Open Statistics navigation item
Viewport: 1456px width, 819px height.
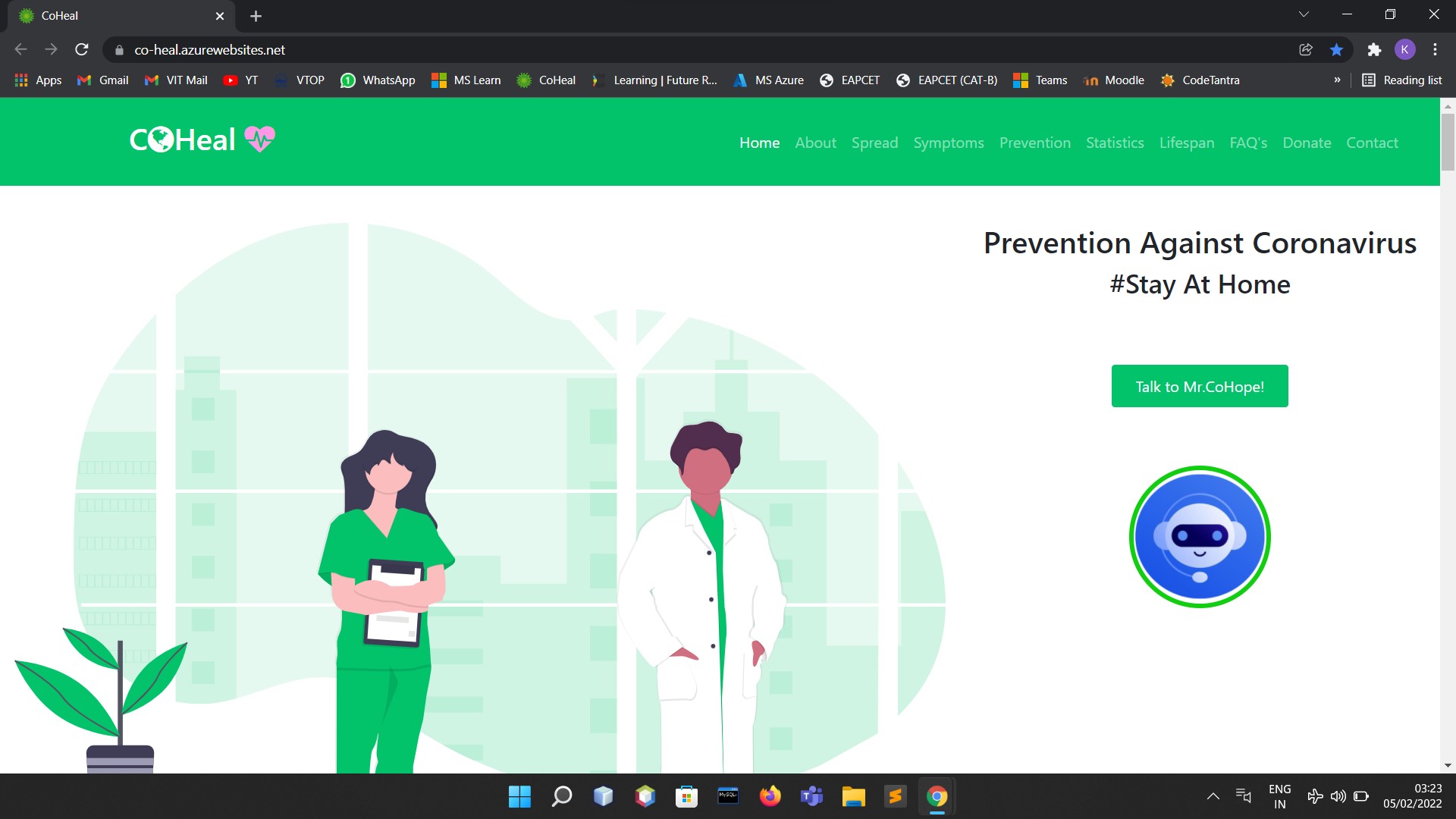coord(1115,143)
